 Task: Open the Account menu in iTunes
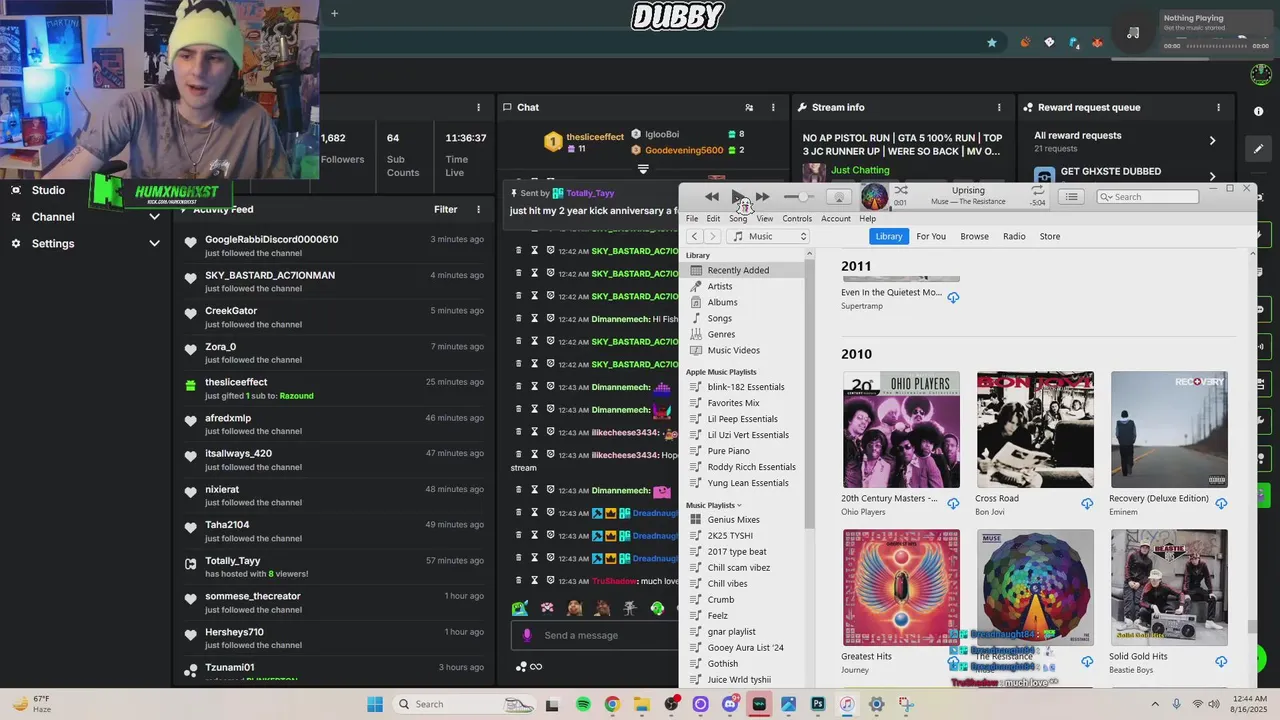[x=836, y=218]
